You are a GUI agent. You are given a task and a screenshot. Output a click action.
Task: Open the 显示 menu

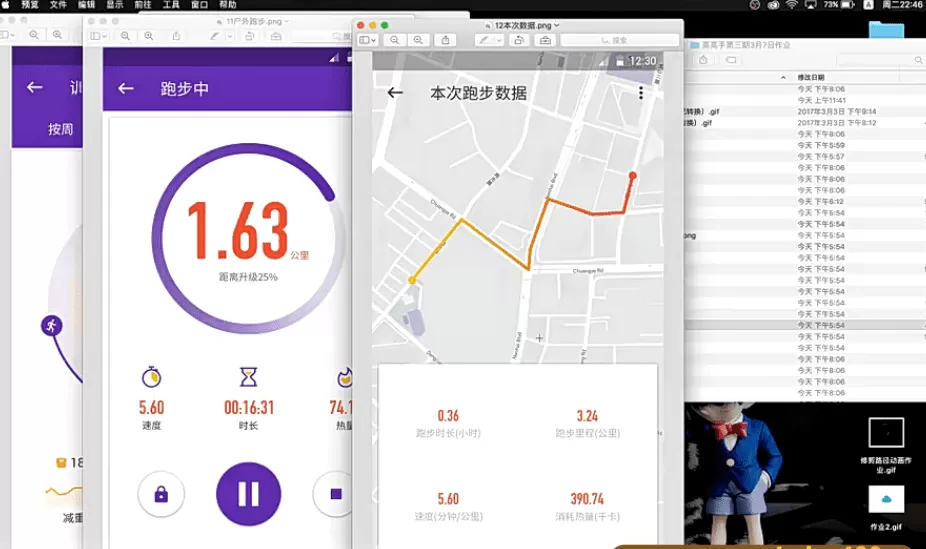[x=115, y=5]
